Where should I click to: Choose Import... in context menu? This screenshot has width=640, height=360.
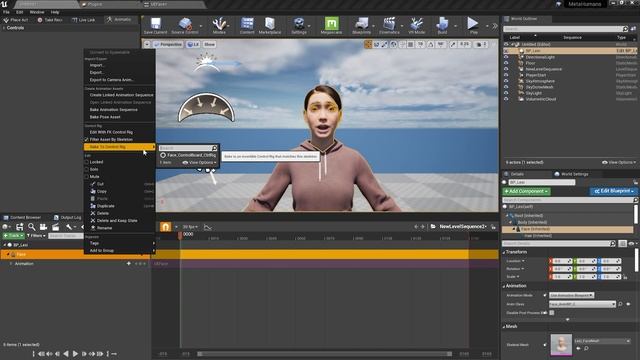click(x=97, y=65)
